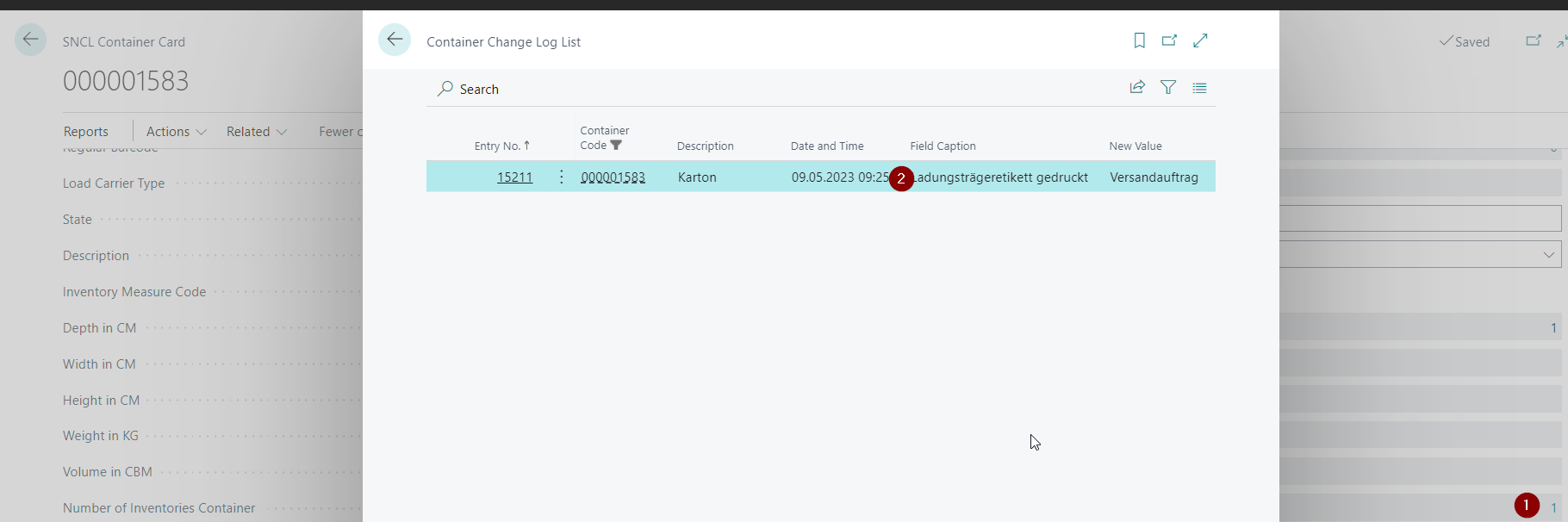Click the Load Carrier Type label
The image size is (1568, 522).
114,183
